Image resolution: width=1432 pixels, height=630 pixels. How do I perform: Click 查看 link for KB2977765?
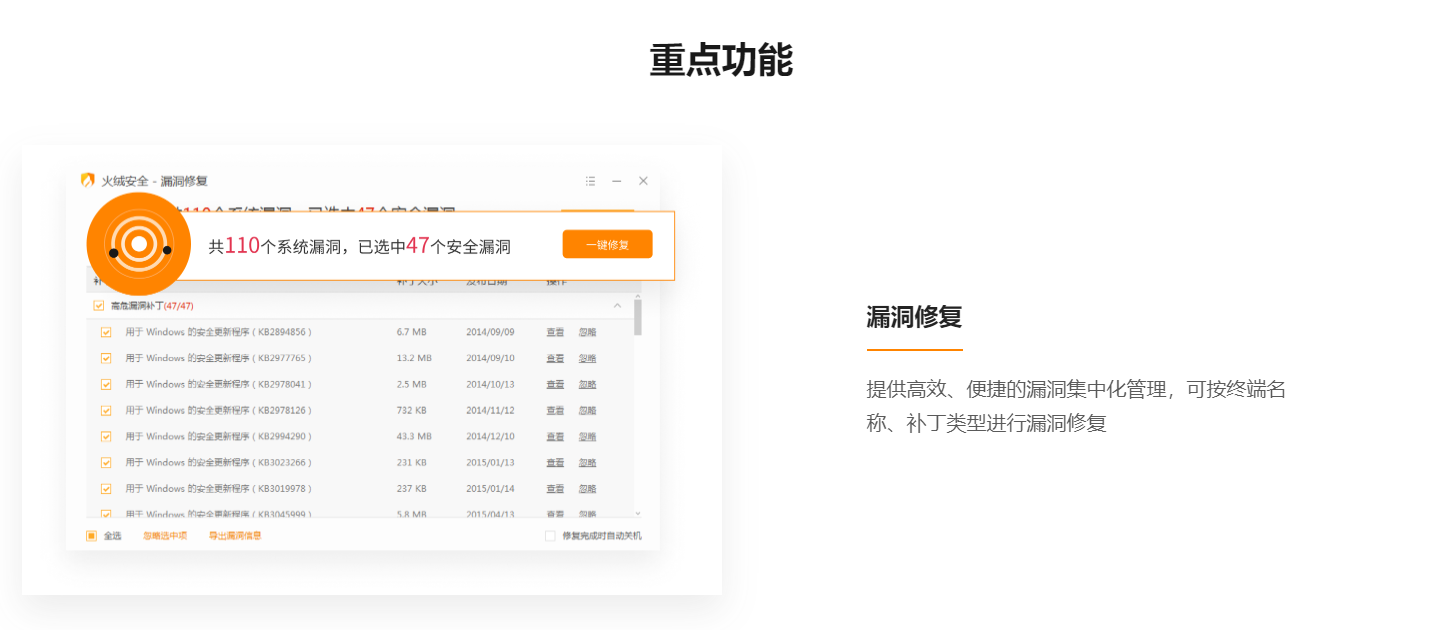pos(555,358)
